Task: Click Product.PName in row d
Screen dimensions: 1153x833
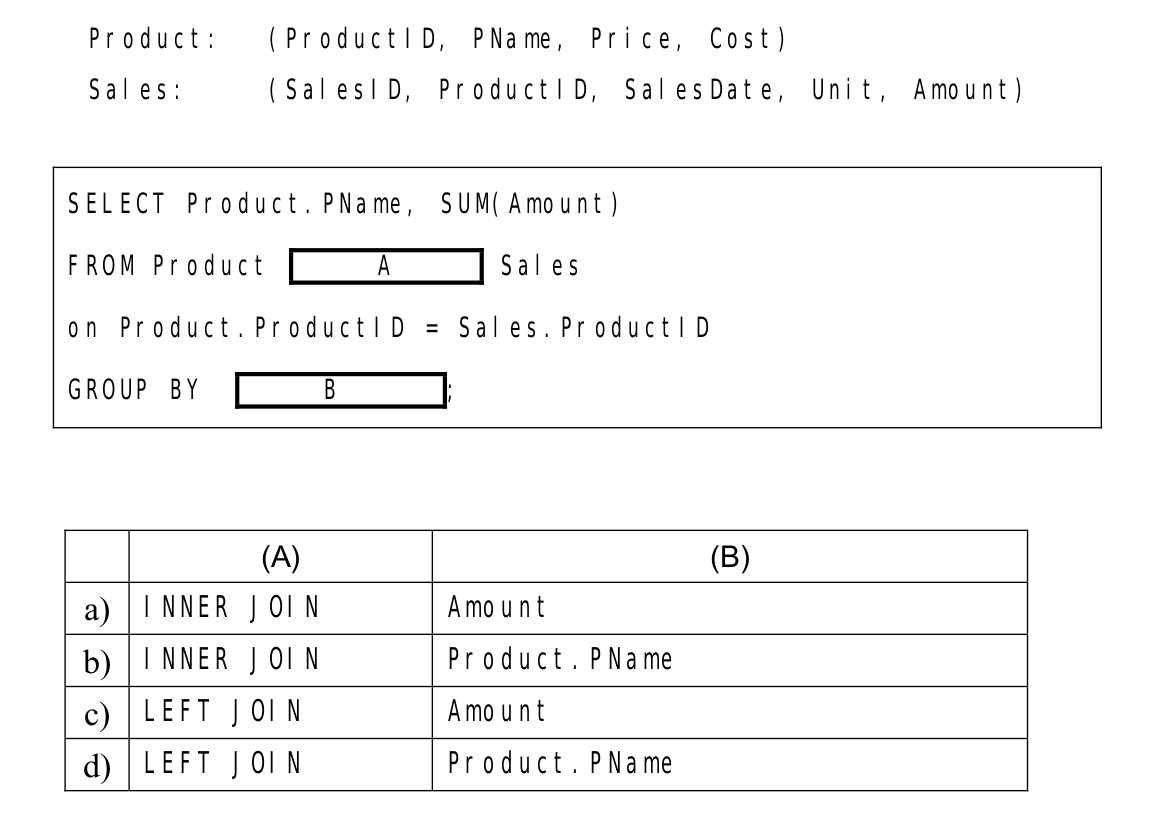Action: (x=560, y=764)
